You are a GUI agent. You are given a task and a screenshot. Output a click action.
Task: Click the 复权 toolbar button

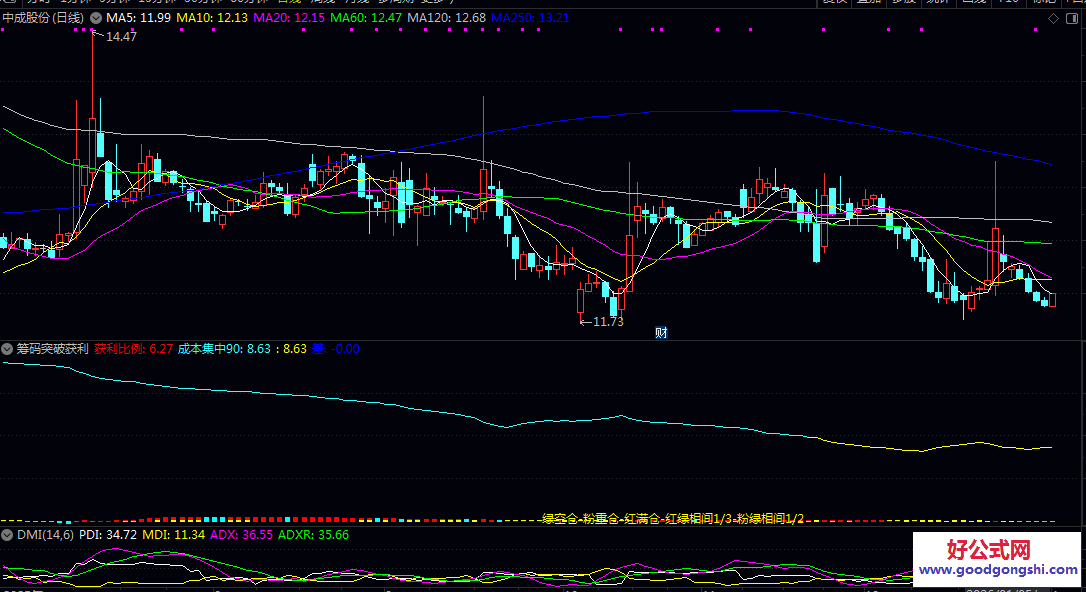point(835,2)
